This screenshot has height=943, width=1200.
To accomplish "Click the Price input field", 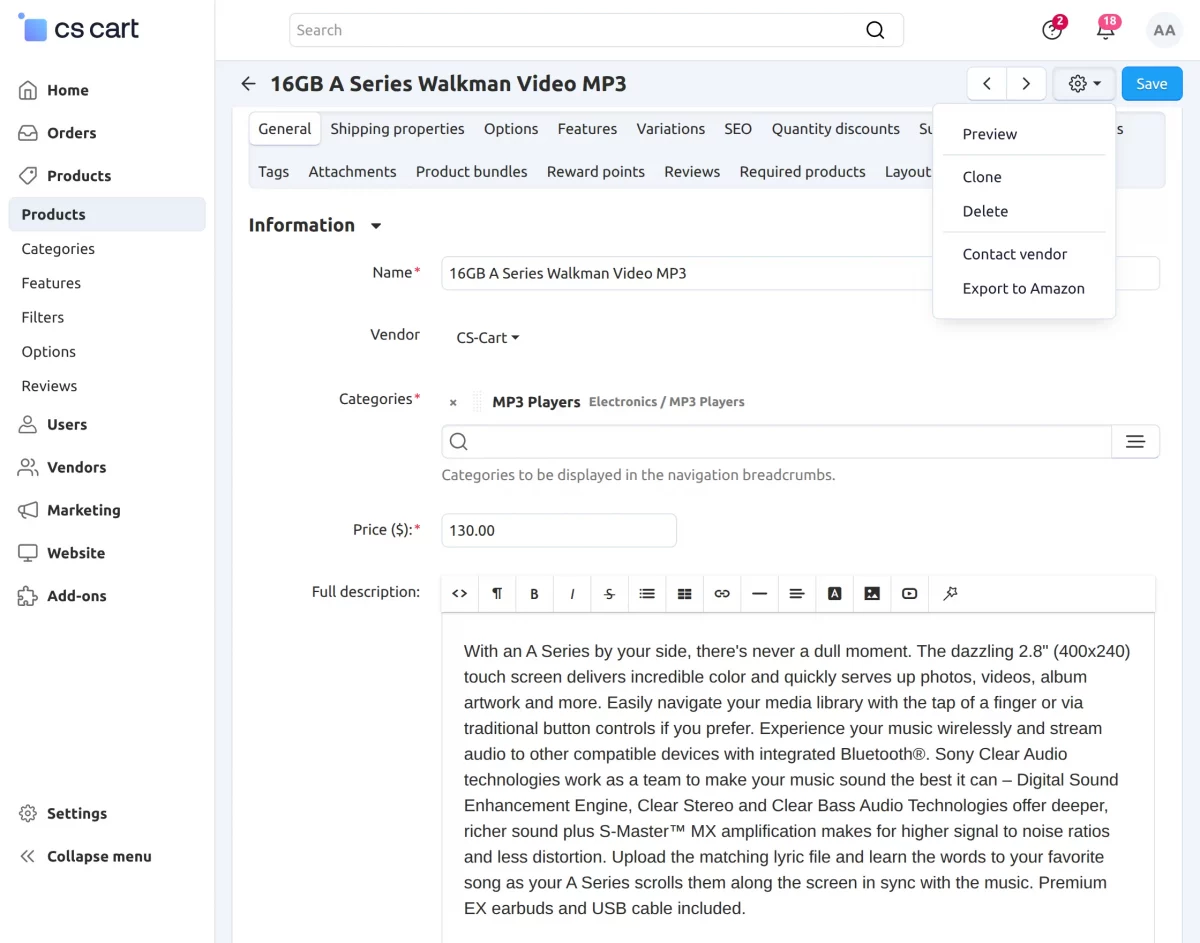I will point(559,530).
